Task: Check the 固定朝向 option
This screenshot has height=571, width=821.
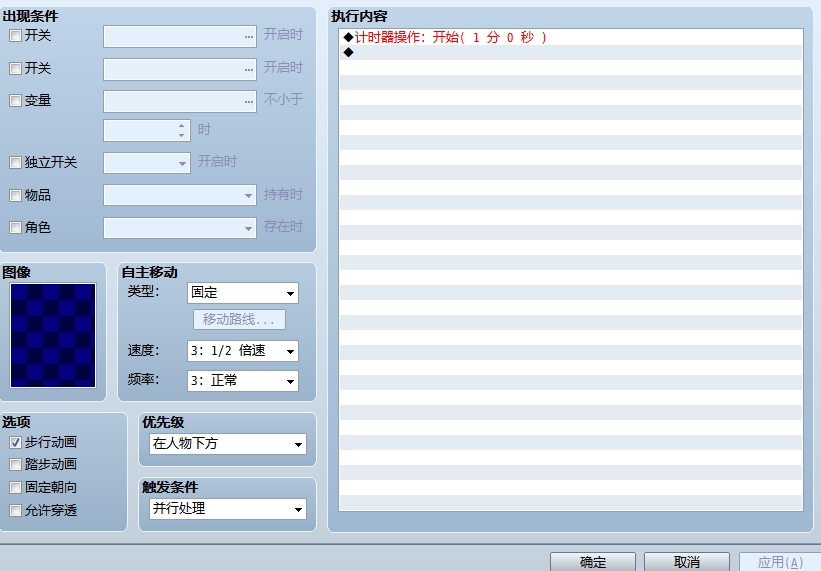Action: click(x=15, y=488)
